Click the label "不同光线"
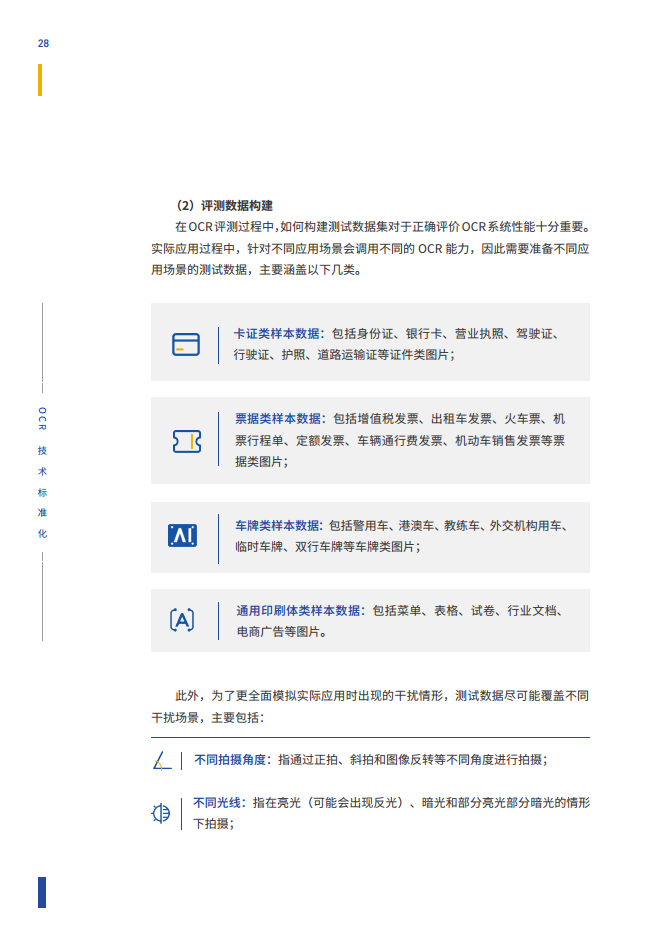Screen dimensions: 665x944 (x=219, y=803)
